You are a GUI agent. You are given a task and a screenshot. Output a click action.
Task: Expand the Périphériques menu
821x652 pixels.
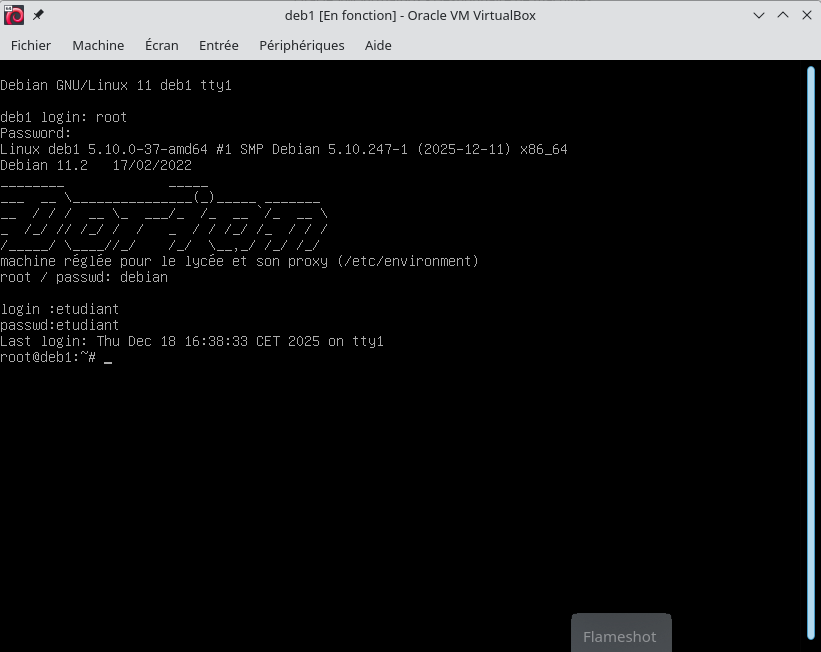pyautogui.click(x=301, y=45)
